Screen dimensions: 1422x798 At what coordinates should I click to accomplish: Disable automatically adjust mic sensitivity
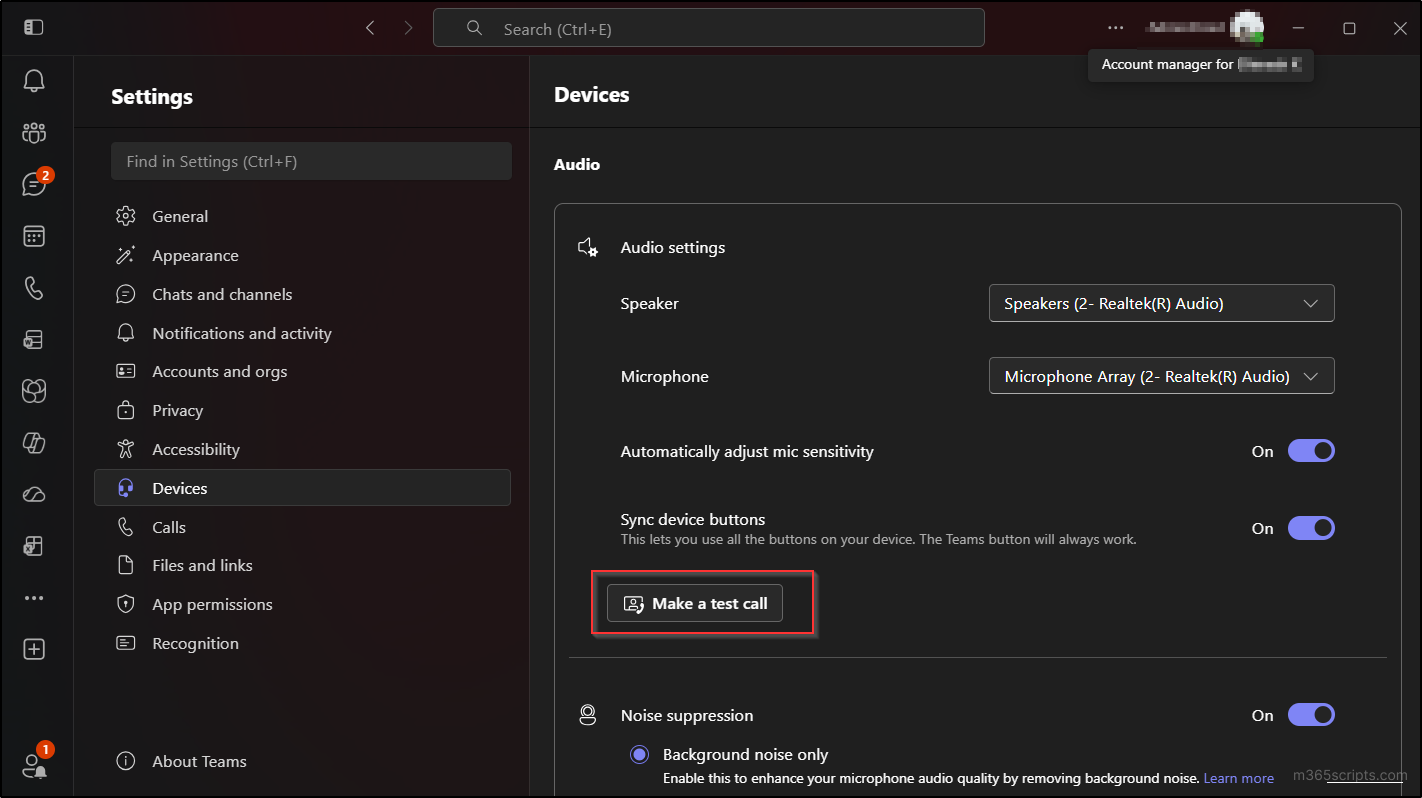click(1311, 451)
